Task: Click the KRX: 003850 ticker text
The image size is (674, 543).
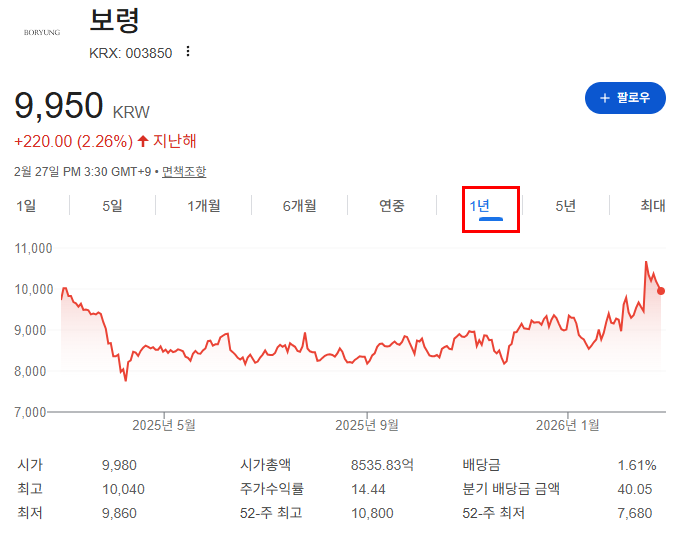Action: point(130,53)
